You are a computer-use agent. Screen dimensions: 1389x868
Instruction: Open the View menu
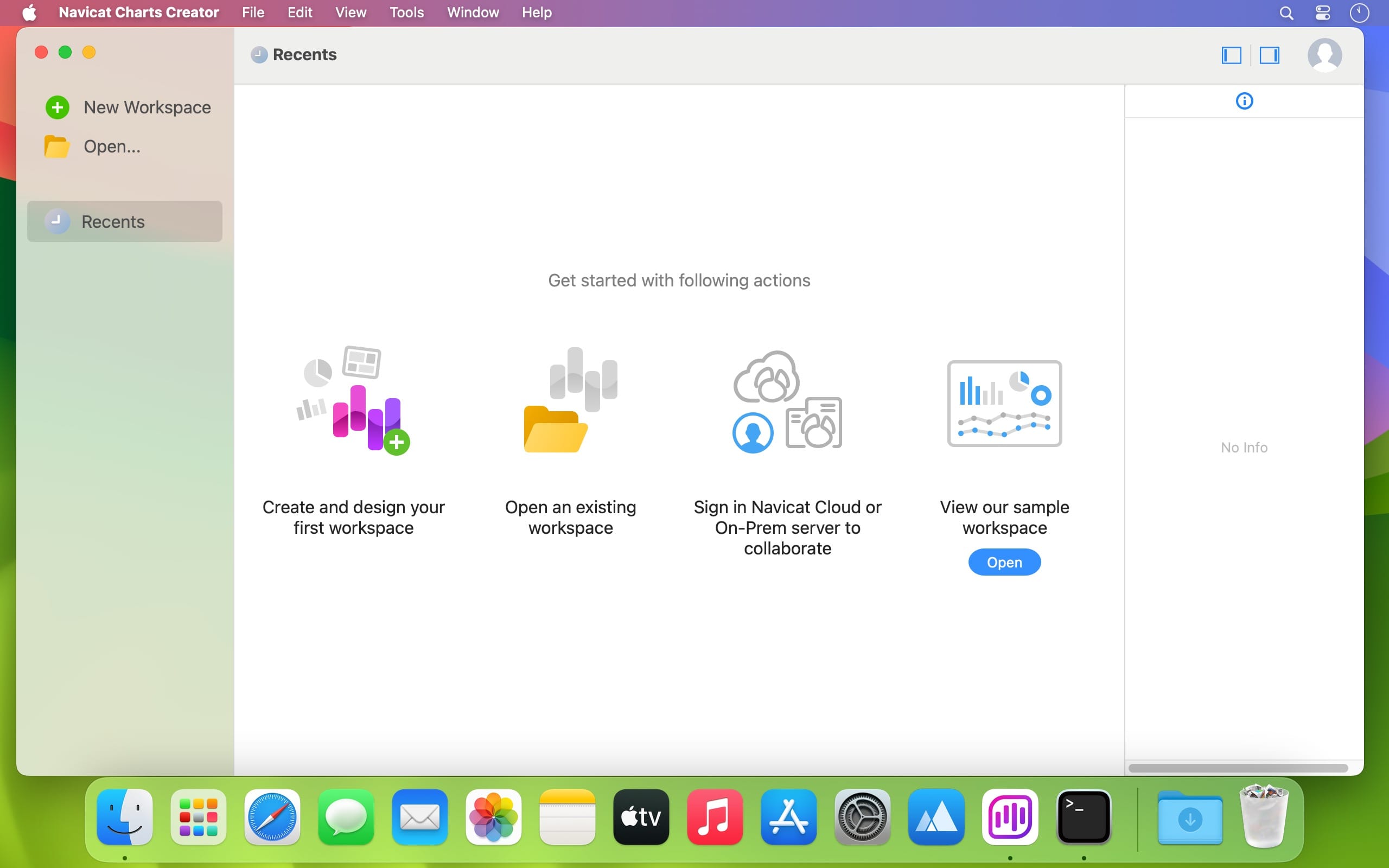click(350, 12)
